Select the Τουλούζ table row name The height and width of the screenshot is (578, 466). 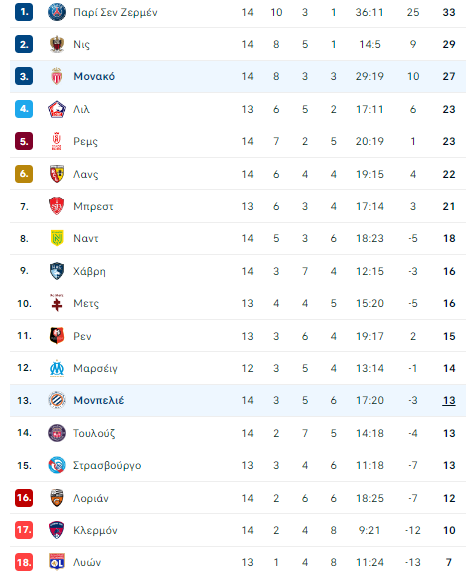[x=94, y=433]
